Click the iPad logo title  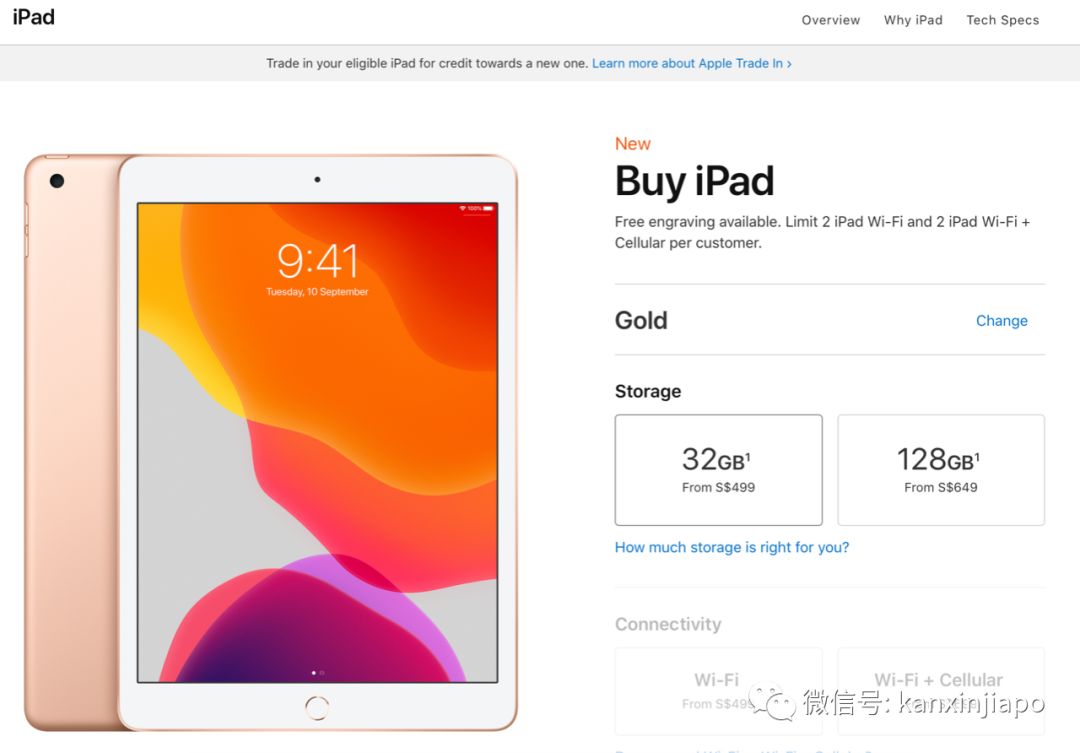click(x=34, y=17)
